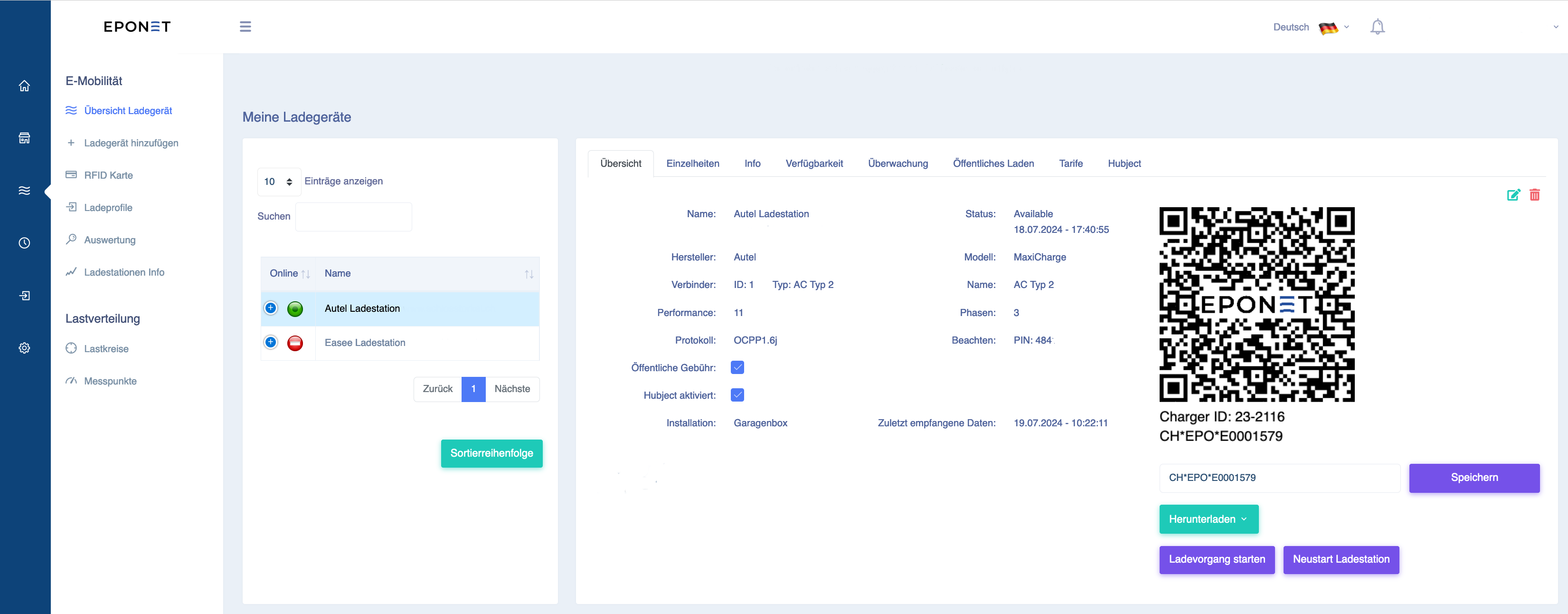Click the store icon in sidebar
This screenshot has height=614, width=1568.
(x=24, y=138)
